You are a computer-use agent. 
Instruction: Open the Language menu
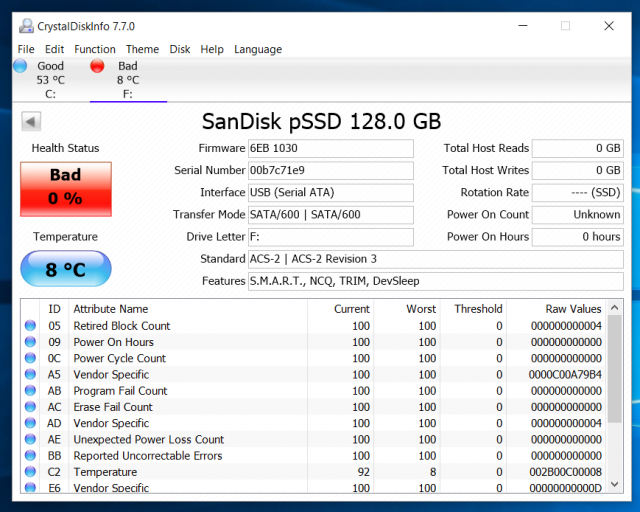click(258, 49)
